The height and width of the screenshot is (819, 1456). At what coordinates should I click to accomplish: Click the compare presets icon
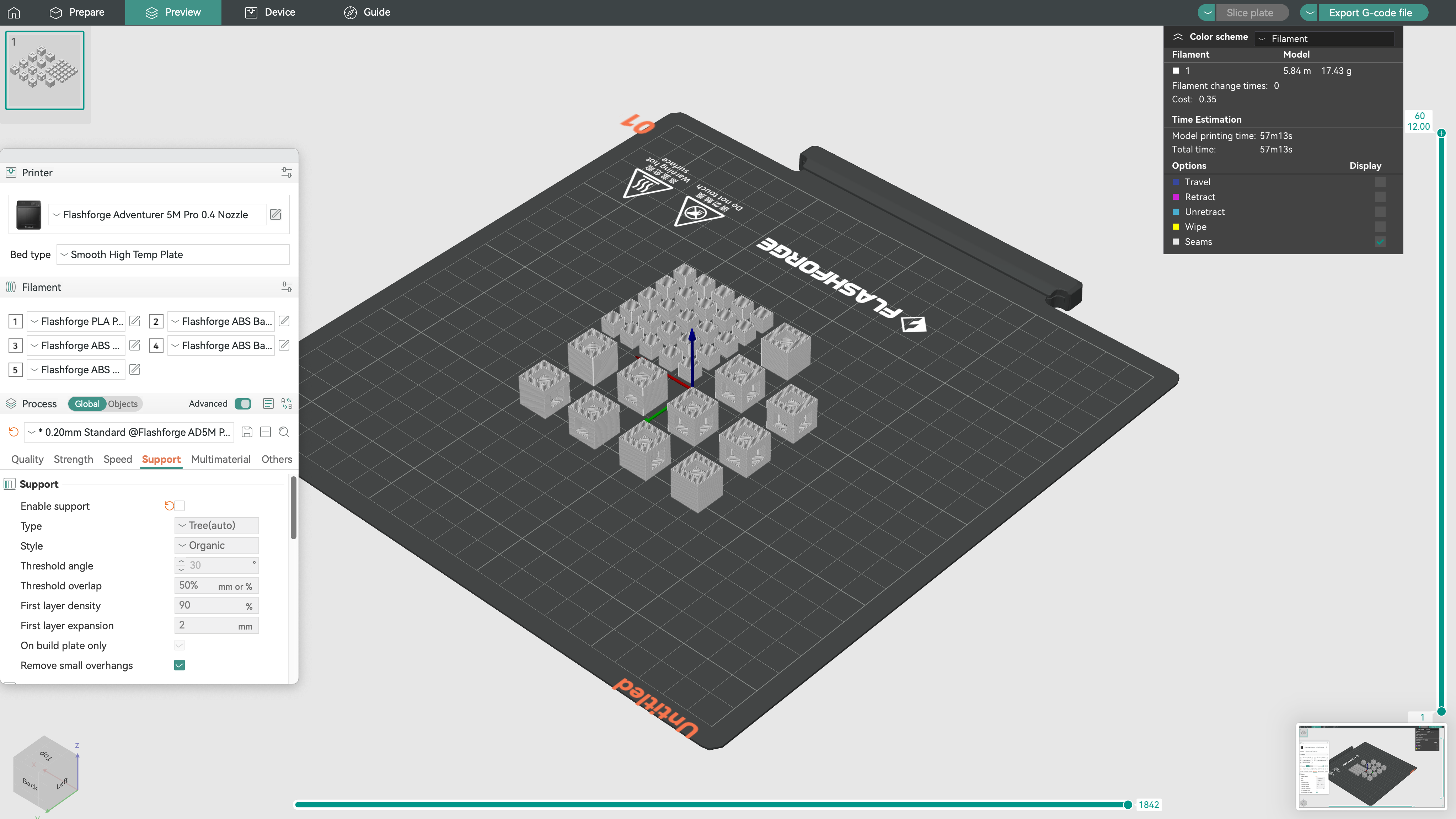(x=287, y=403)
